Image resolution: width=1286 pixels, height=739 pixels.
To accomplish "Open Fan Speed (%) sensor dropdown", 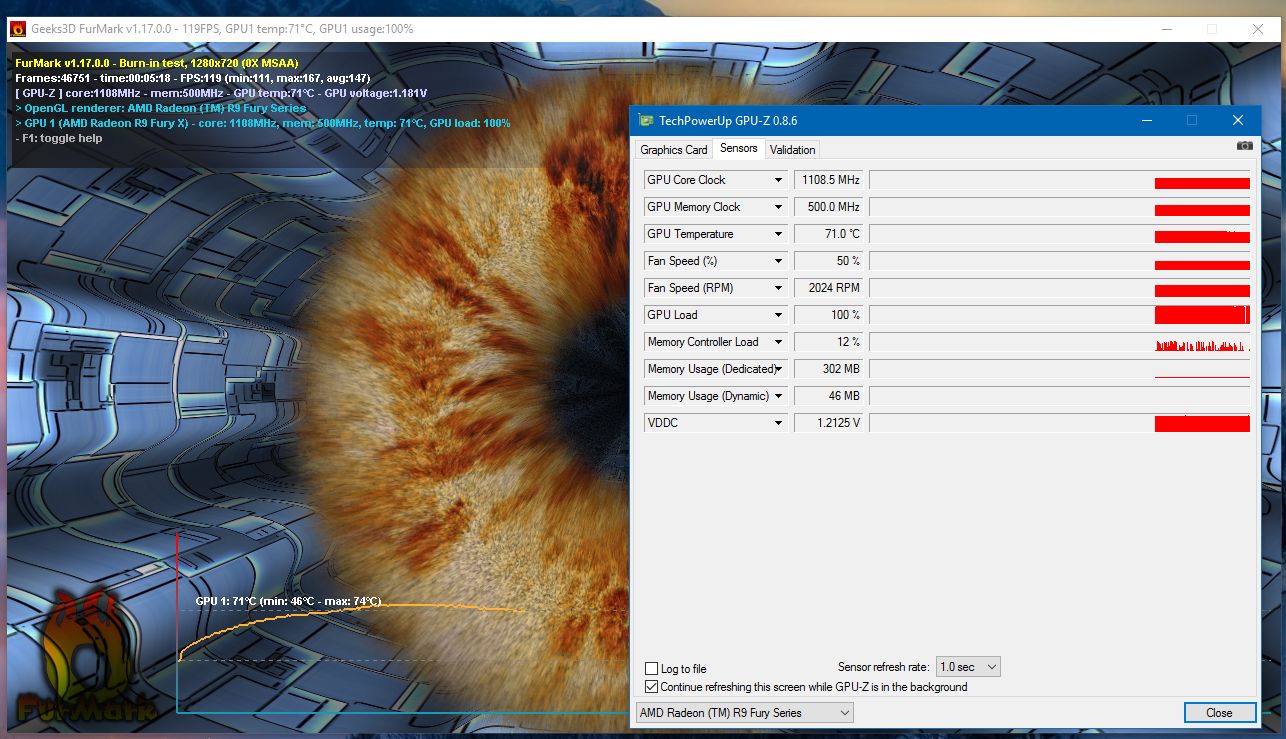I will tap(778, 261).
